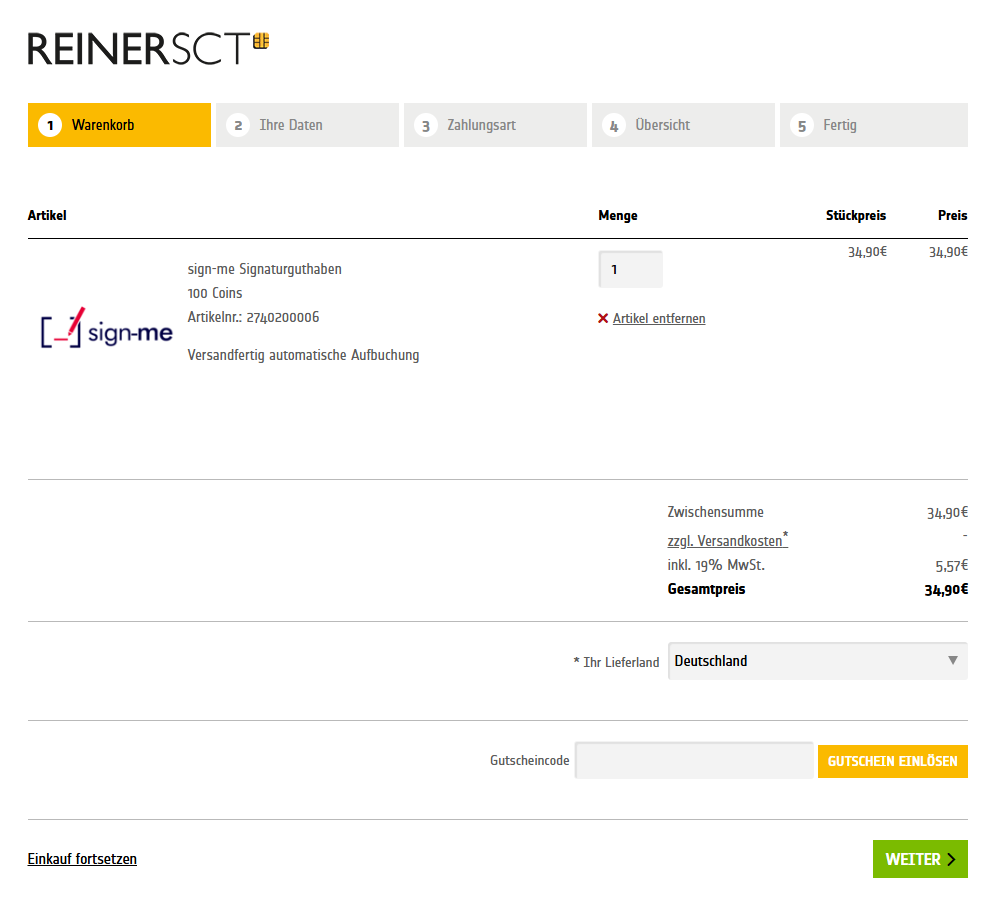Image resolution: width=1003 pixels, height=904 pixels.
Task: Click the gold chip icon in logo
Action: pos(261,41)
